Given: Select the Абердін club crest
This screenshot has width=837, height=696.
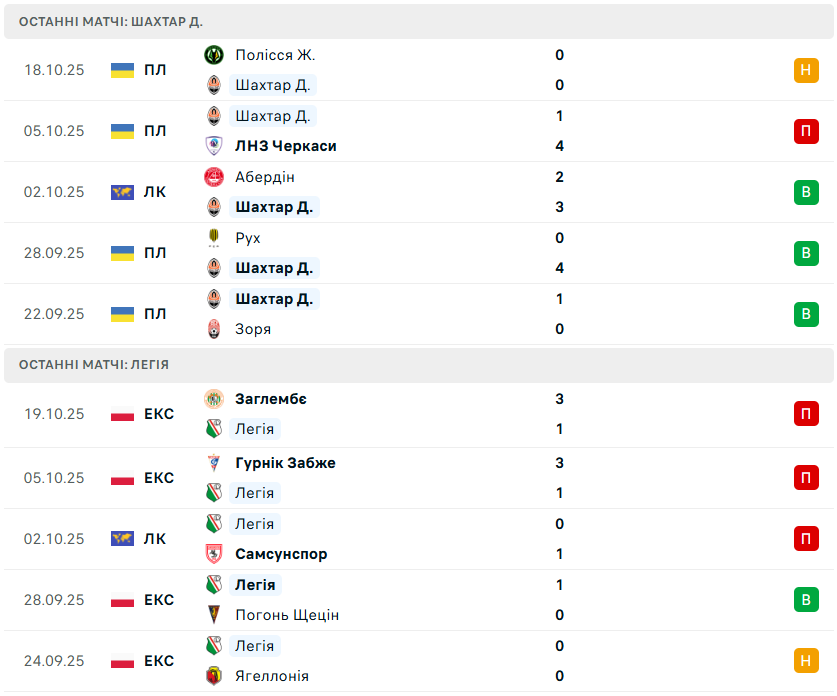Looking at the screenshot, I should tap(213, 177).
